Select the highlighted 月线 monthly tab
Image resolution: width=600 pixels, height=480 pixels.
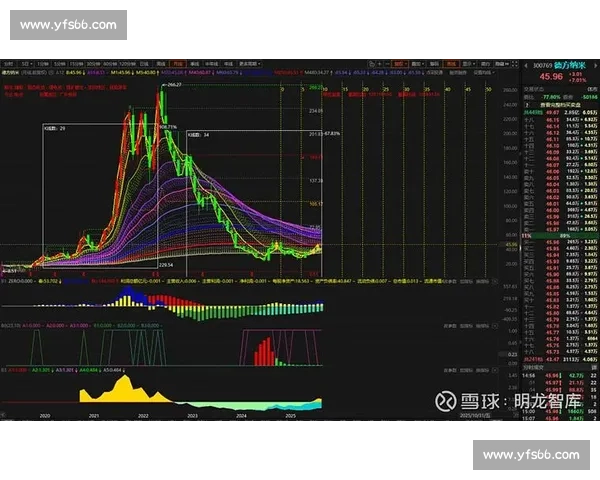tap(178, 64)
